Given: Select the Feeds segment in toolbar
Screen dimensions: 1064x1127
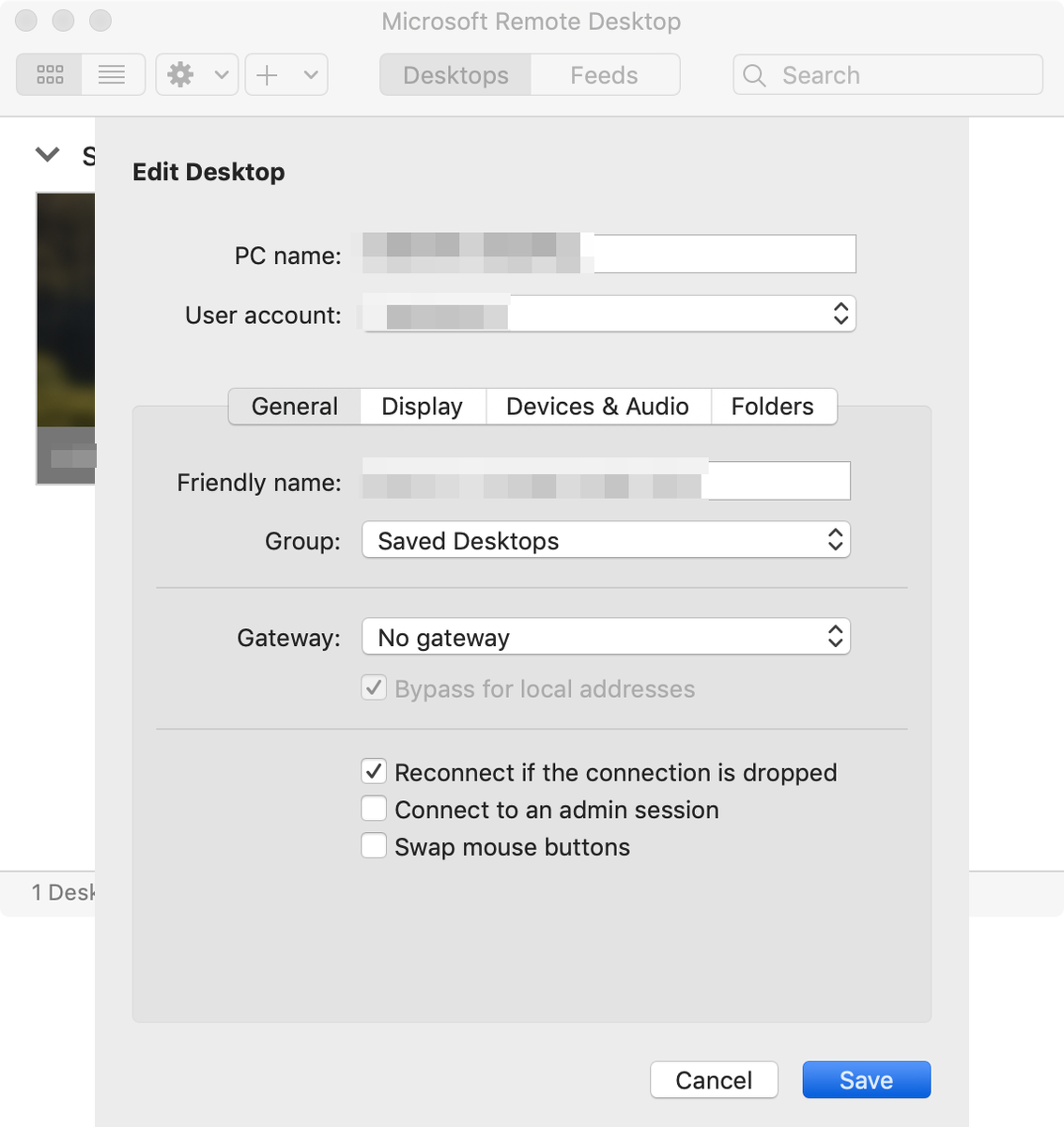Looking at the screenshot, I should coord(605,75).
